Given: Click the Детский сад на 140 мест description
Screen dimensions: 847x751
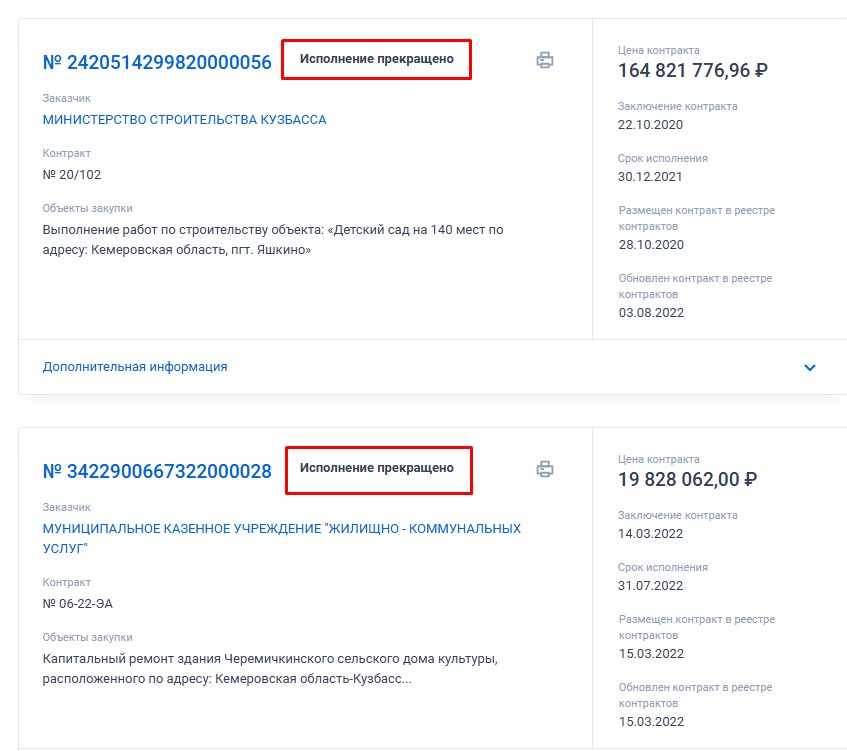Looking at the screenshot, I should [273, 240].
